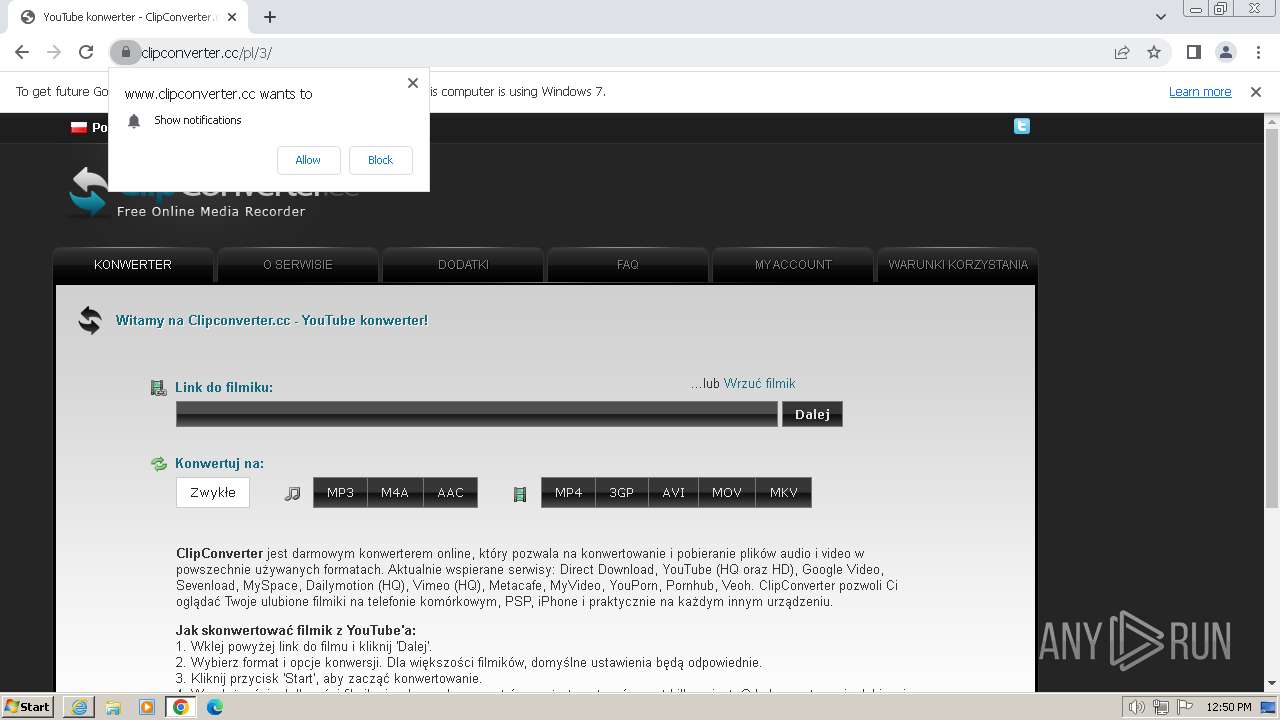Select the Zwykłe conversion option
Screen dimensions: 1280x720
click(x=213, y=493)
